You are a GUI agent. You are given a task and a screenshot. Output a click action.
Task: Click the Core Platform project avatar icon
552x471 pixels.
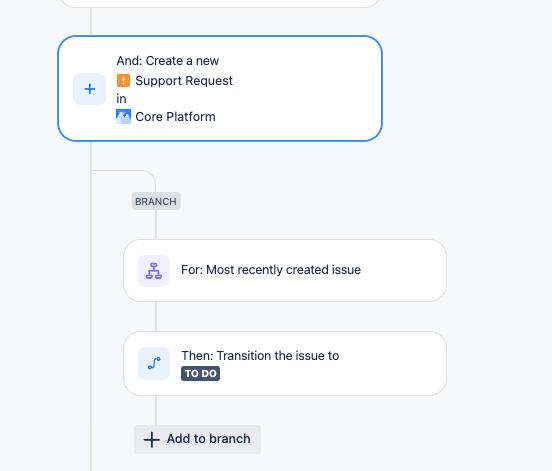click(123, 117)
